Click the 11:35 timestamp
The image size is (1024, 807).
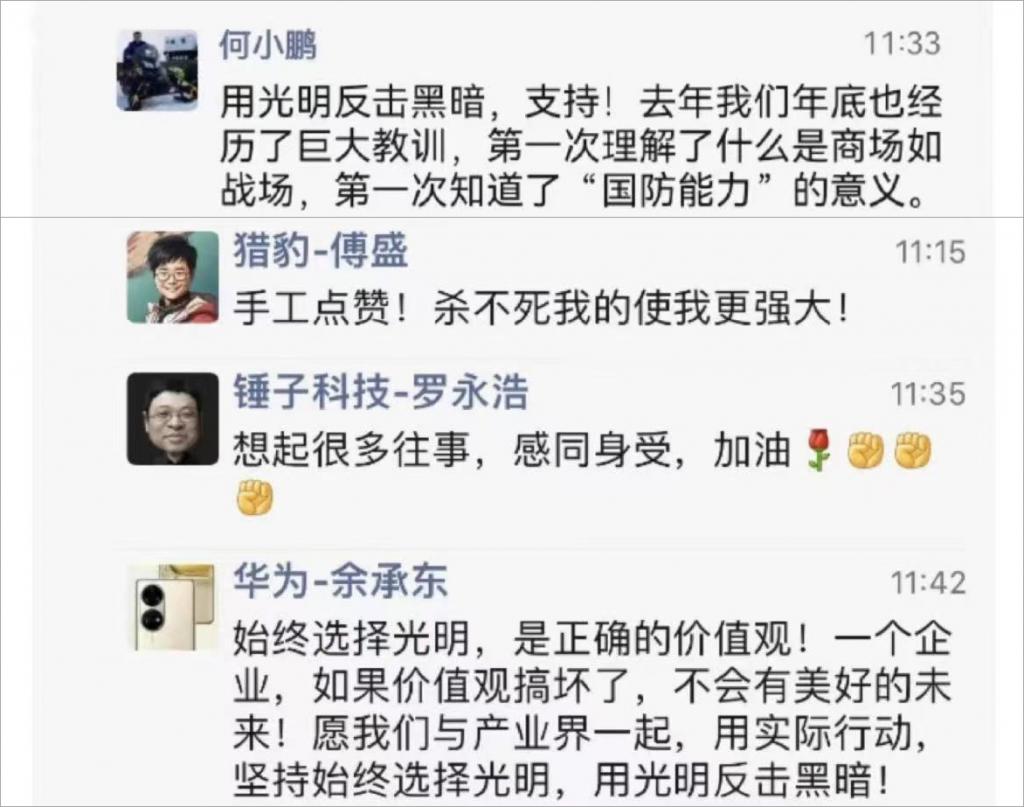point(928,394)
